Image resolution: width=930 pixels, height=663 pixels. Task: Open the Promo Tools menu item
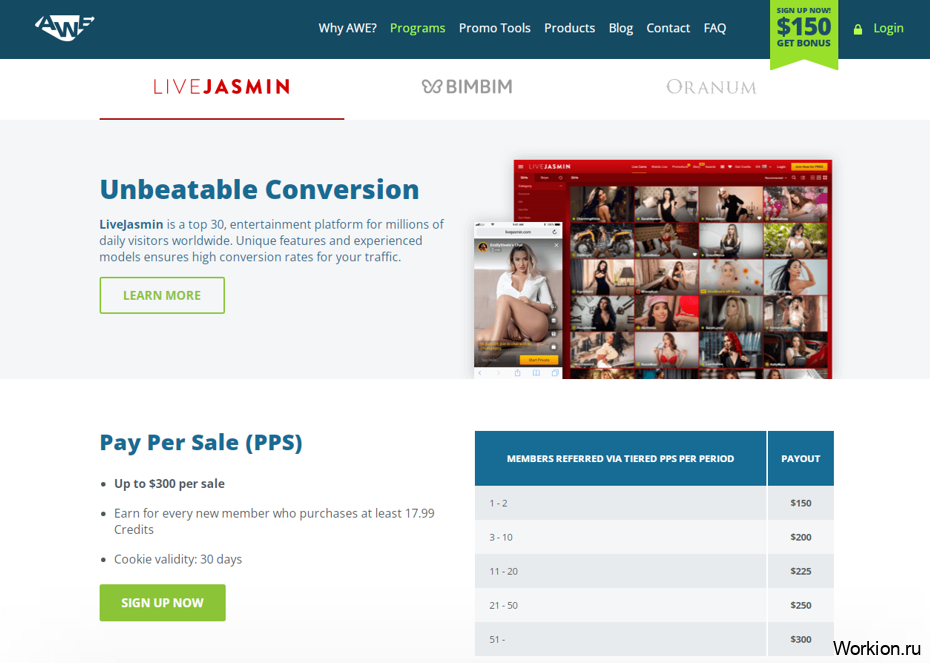coord(495,28)
